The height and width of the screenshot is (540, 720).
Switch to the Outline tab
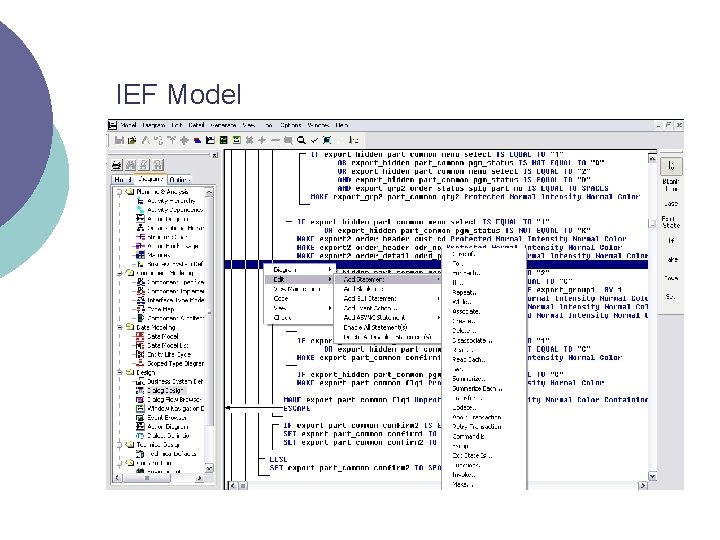click(180, 180)
